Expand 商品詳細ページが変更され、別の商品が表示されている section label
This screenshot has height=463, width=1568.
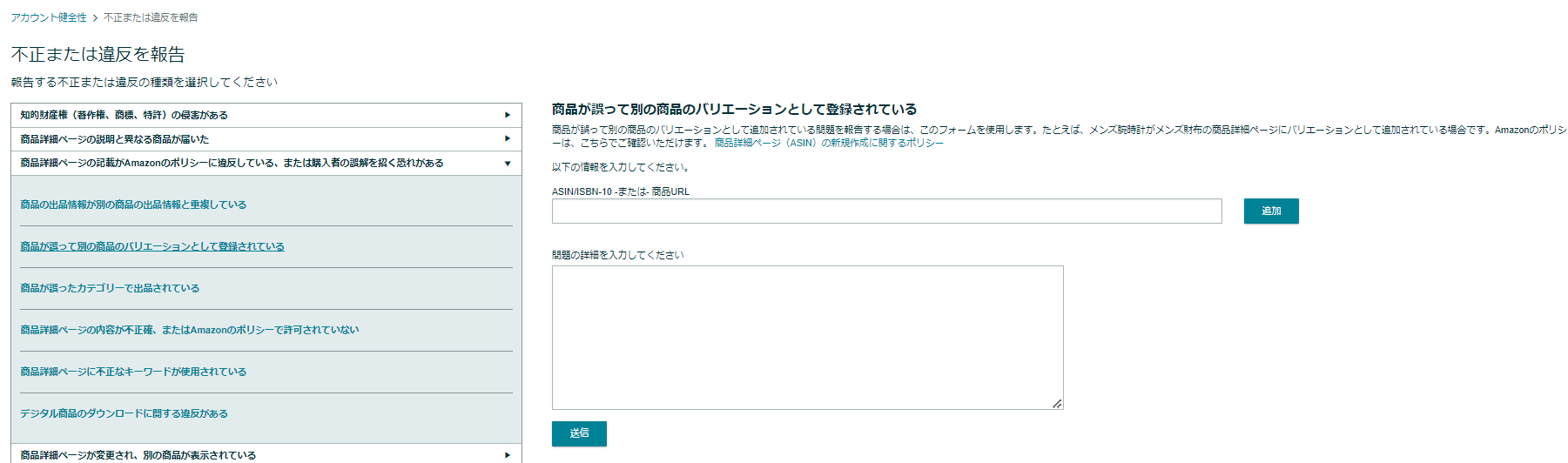coord(138,455)
